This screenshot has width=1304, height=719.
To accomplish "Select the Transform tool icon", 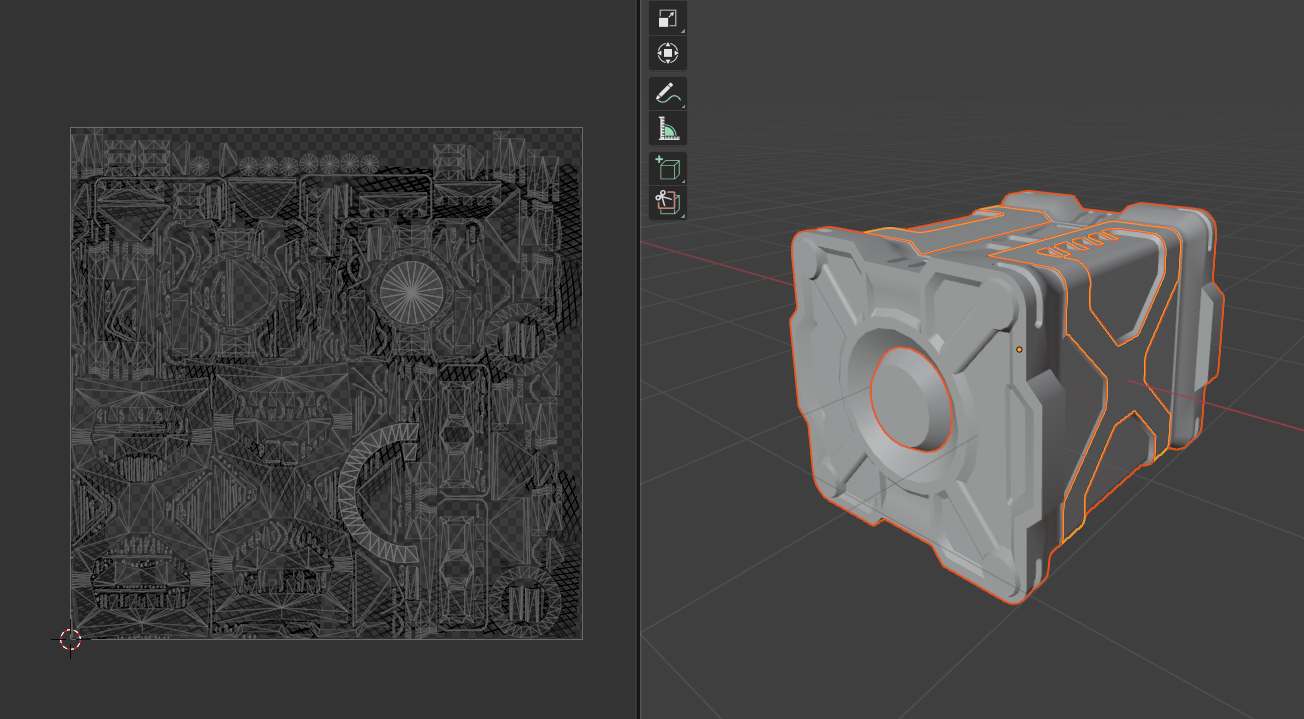I will 668,53.
